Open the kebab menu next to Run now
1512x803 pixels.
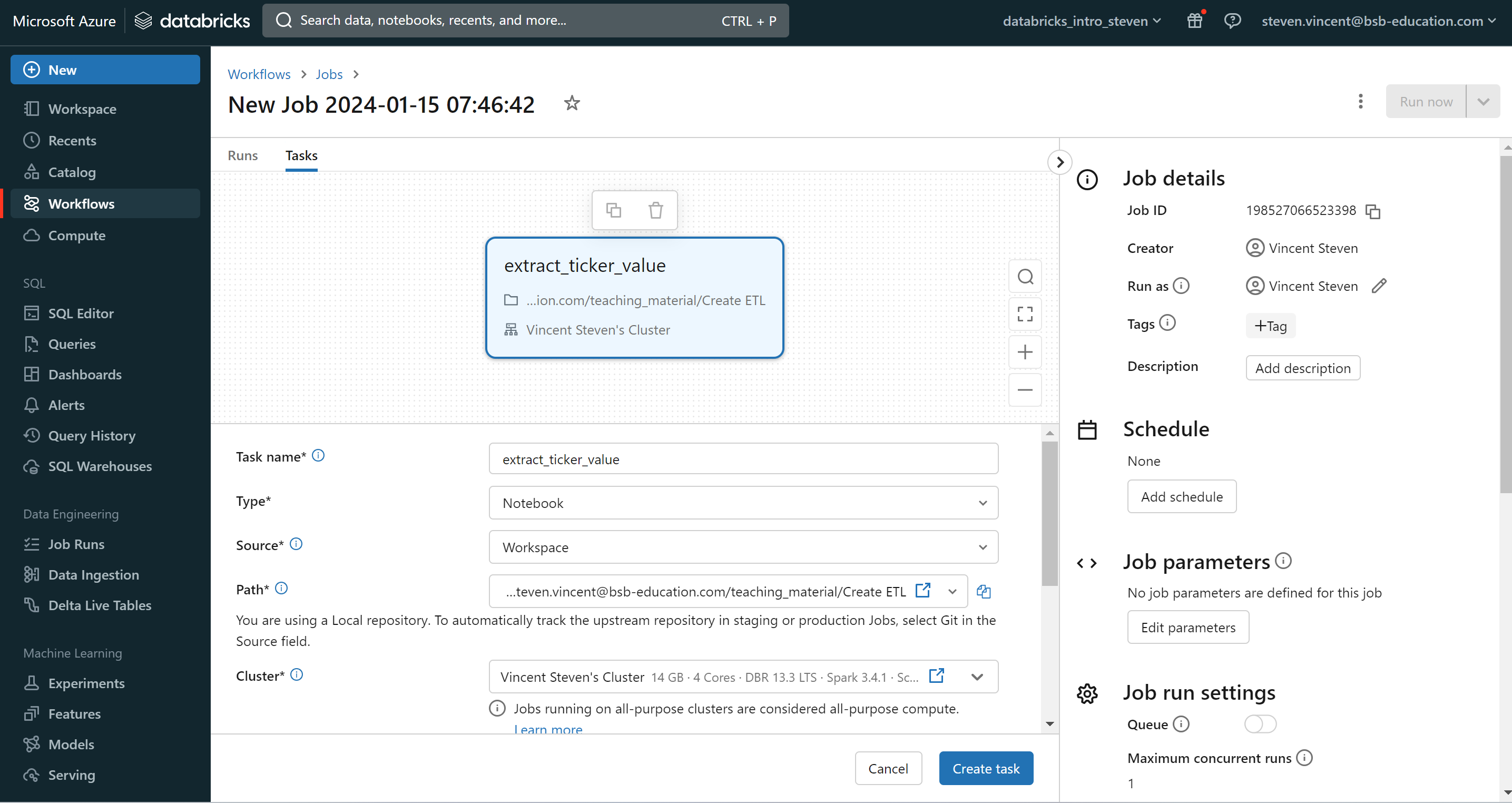pos(1360,102)
